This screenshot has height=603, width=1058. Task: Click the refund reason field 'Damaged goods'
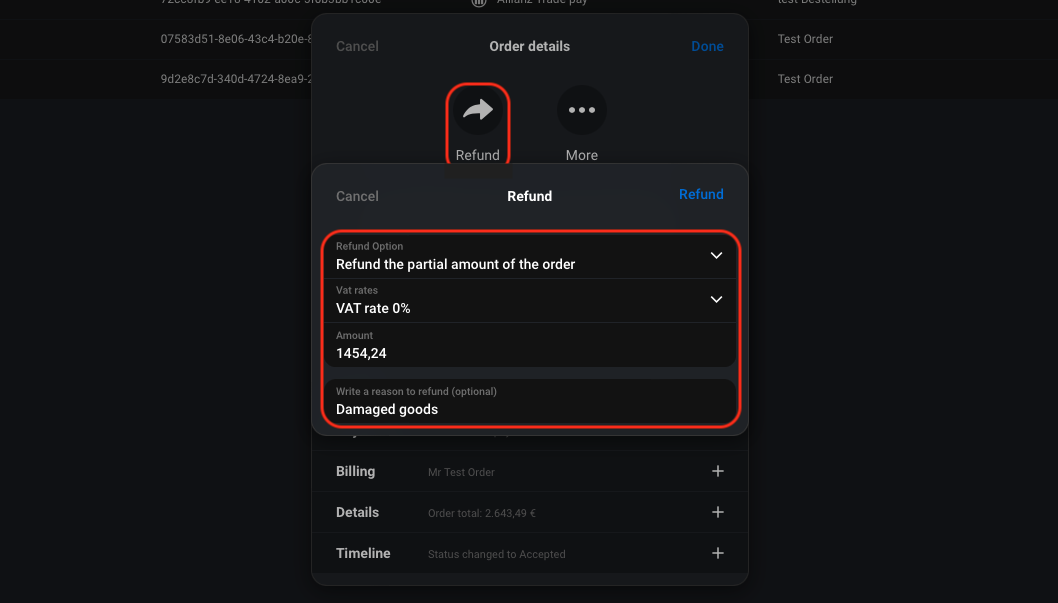coord(530,401)
